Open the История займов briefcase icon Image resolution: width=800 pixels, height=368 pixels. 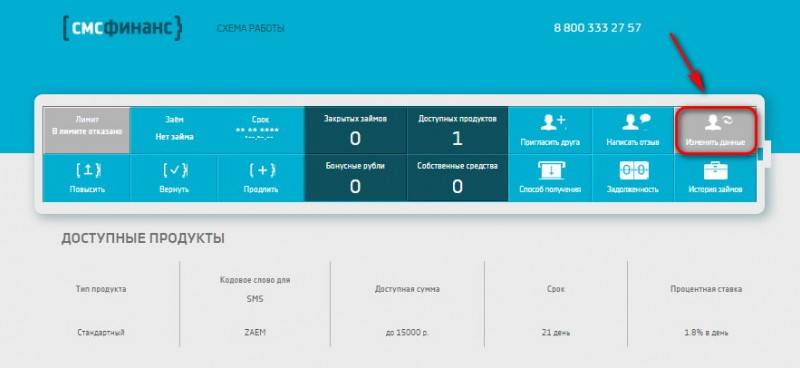(716, 170)
